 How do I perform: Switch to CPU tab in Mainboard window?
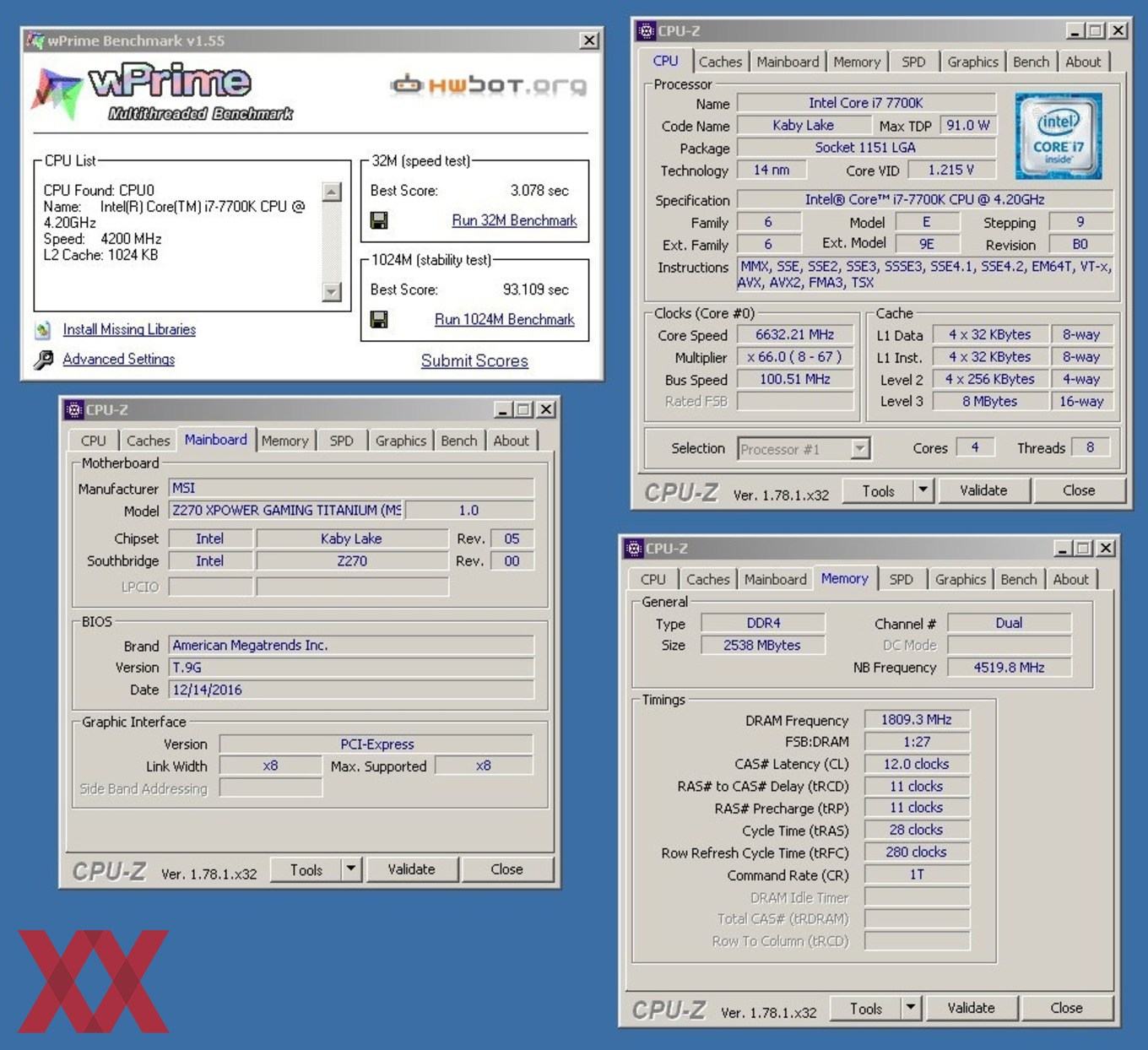pos(93,441)
